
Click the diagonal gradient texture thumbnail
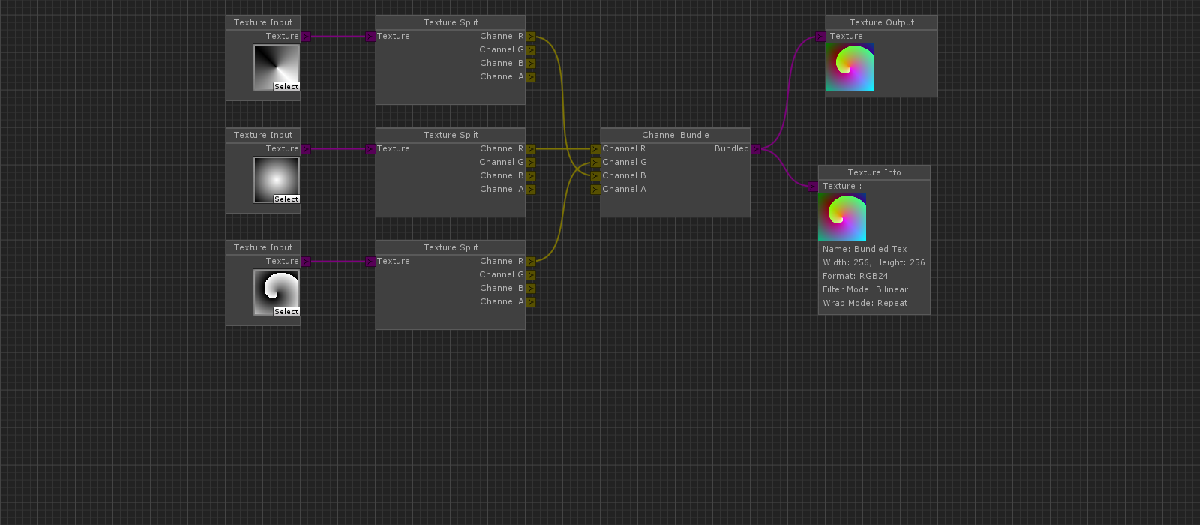pos(276,68)
